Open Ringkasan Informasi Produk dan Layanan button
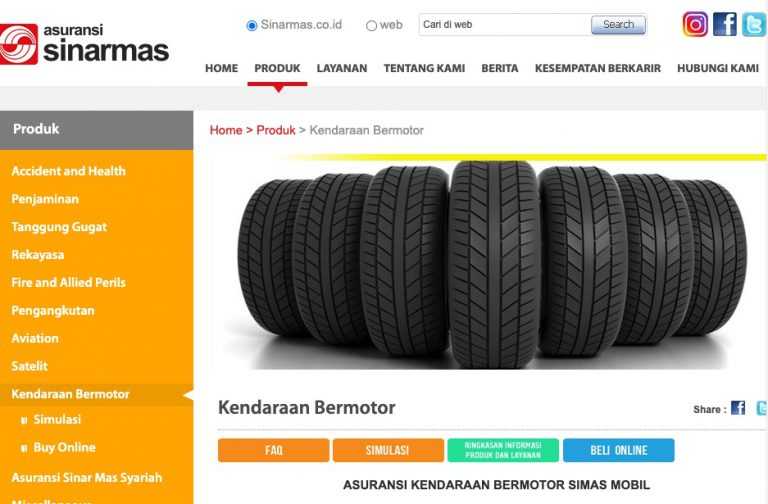The height and width of the screenshot is (504, 768). [x=503, y=450]
